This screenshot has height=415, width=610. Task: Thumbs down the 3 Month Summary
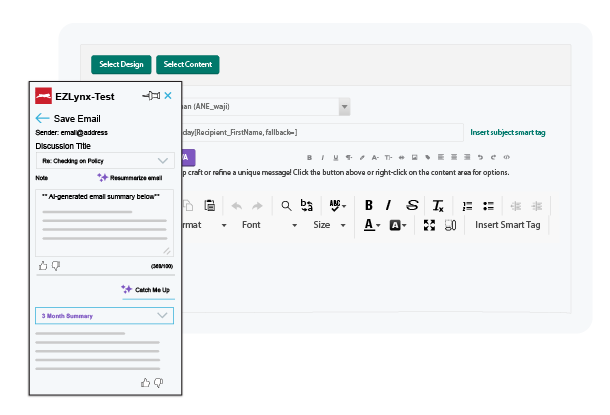(x=158, y=383)
